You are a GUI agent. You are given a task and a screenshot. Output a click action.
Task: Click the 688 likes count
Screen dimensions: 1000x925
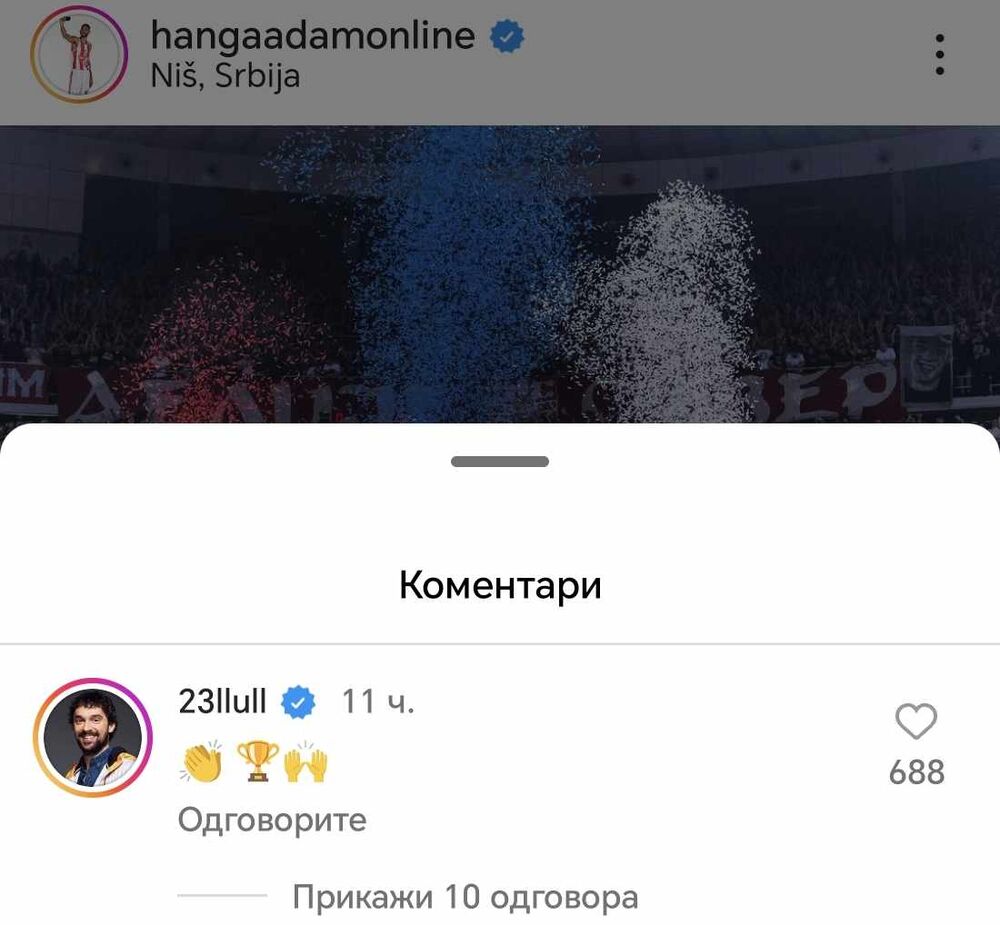(916, 772)
